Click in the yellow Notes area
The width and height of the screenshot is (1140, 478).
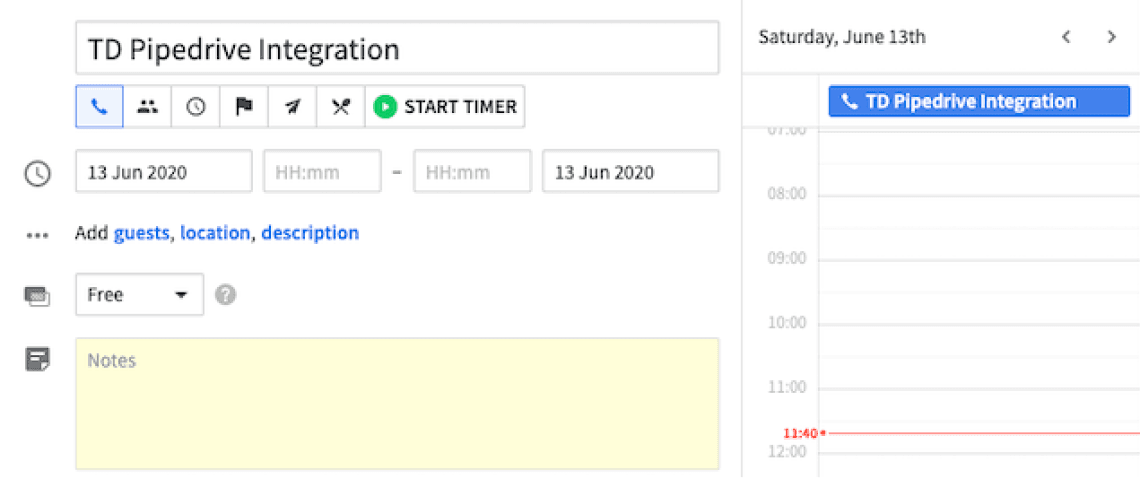pos(397,404)
